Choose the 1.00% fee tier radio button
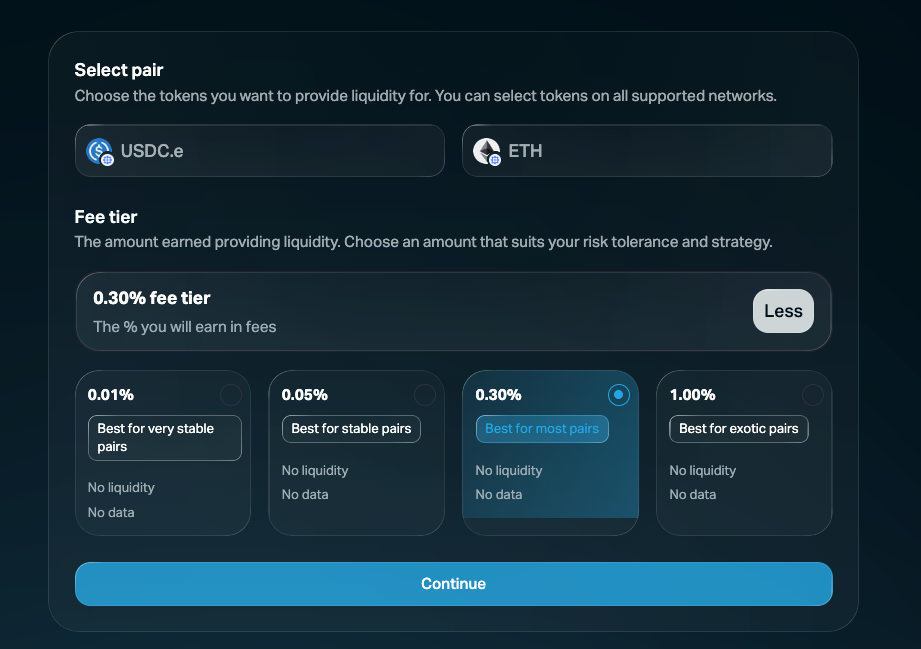921x649 pixels. (812, 395)
